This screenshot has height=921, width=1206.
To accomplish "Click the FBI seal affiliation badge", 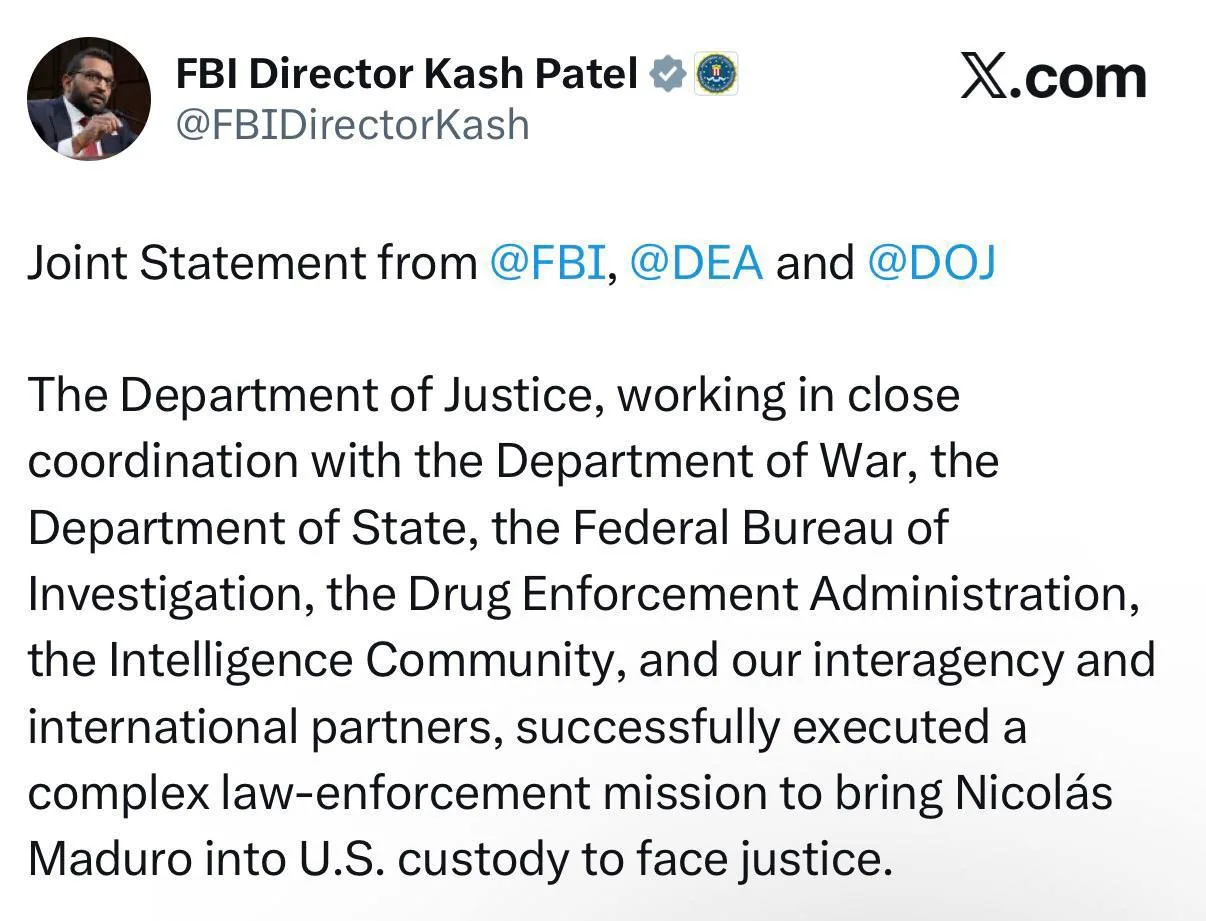I will click(x=716, y=74).
